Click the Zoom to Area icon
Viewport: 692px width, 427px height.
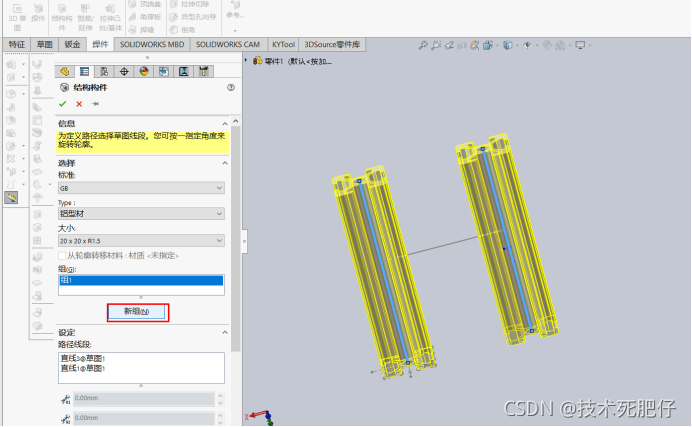click(436, 45)
